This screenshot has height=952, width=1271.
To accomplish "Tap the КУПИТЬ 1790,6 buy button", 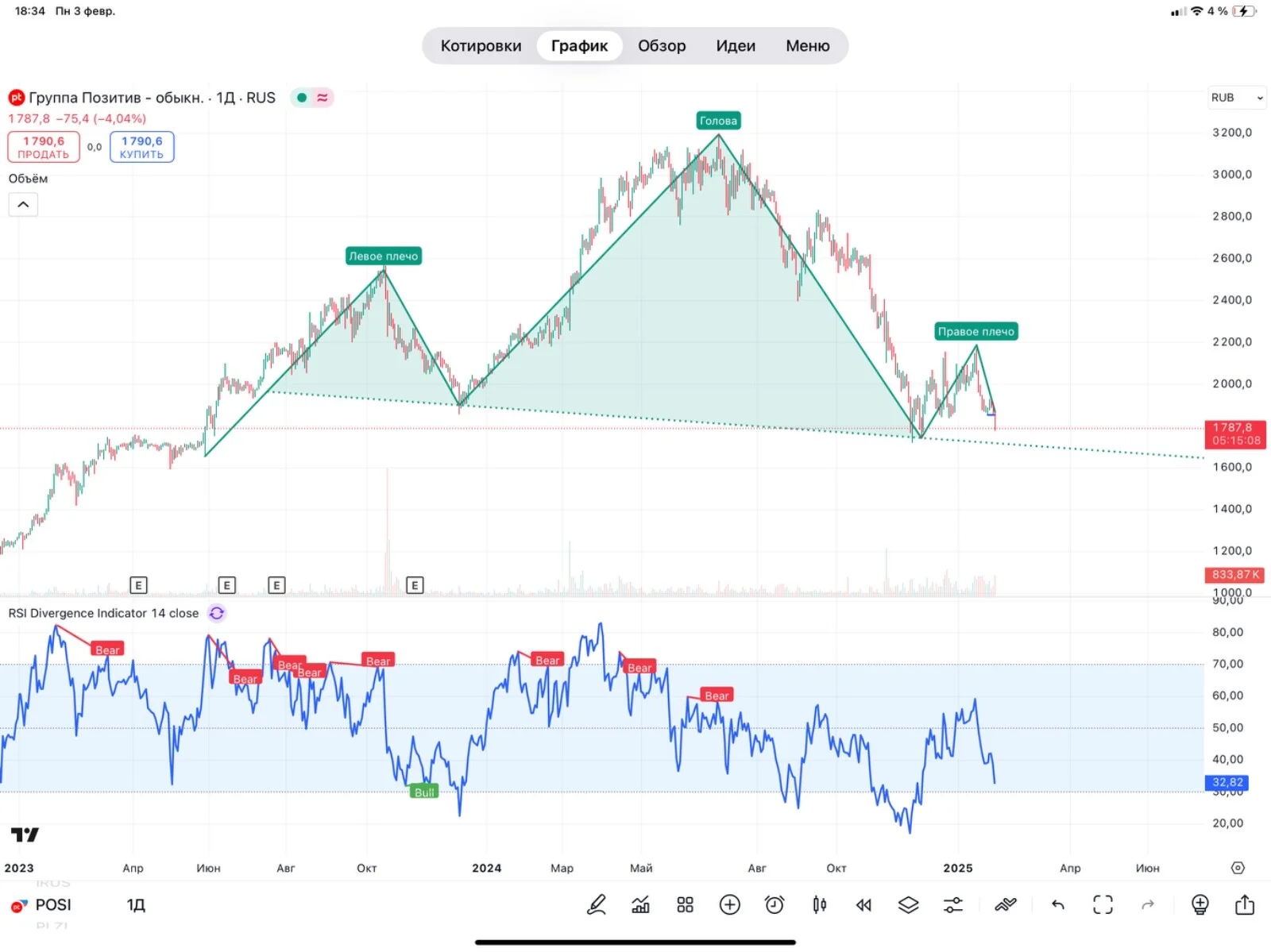I will point(141,147).
